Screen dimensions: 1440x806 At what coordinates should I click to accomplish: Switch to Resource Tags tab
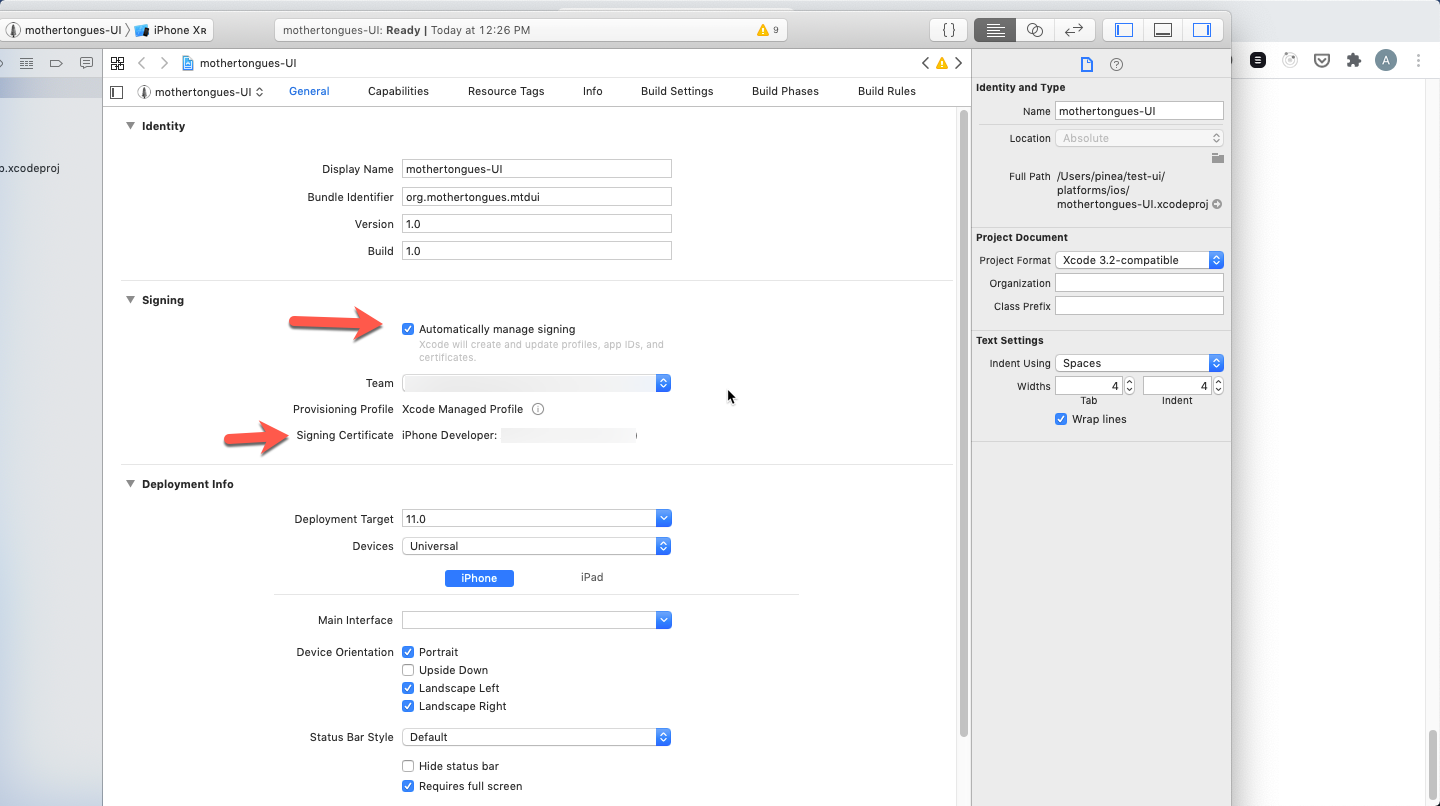tap(506, 91)
